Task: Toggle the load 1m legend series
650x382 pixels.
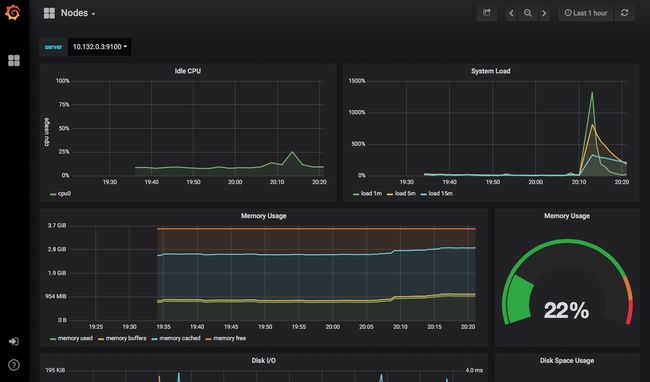Action: (x=367, y=193)
